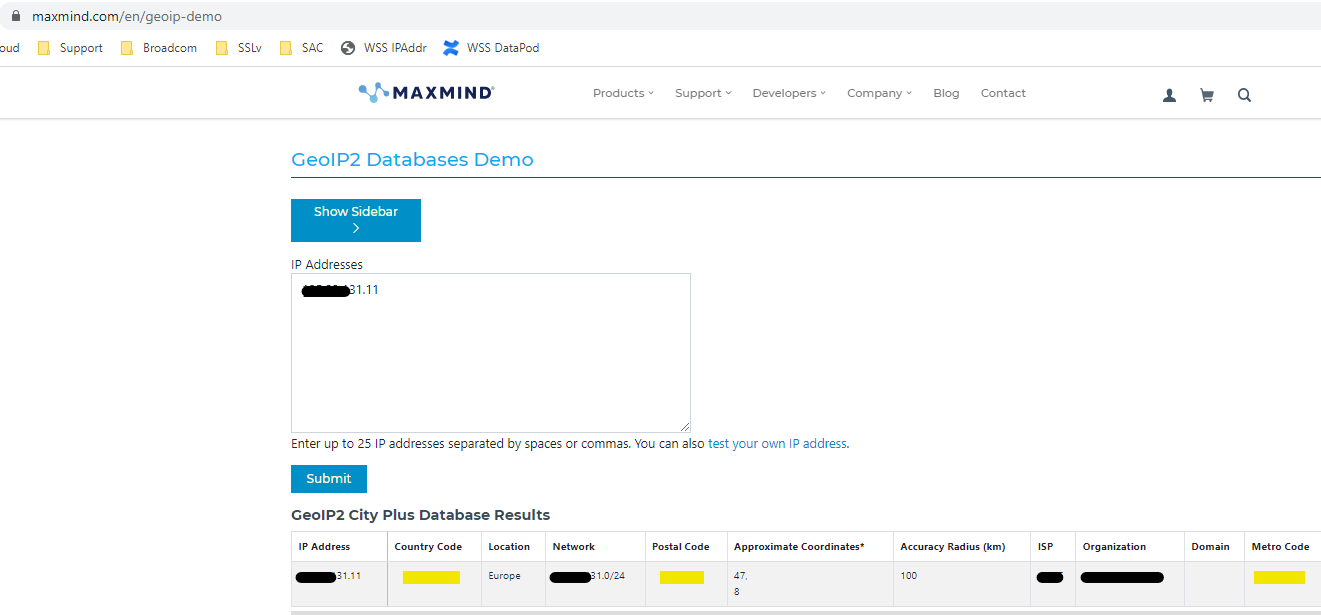This screenshot has width=1321, height=615.
Task: Open the user account icon
Action: (1169, 95)
